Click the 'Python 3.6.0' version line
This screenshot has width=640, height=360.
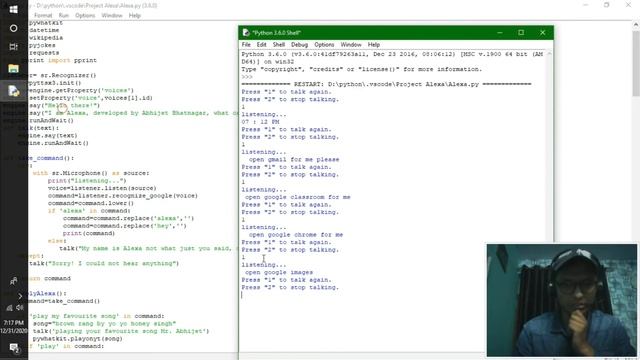[392, 54]
